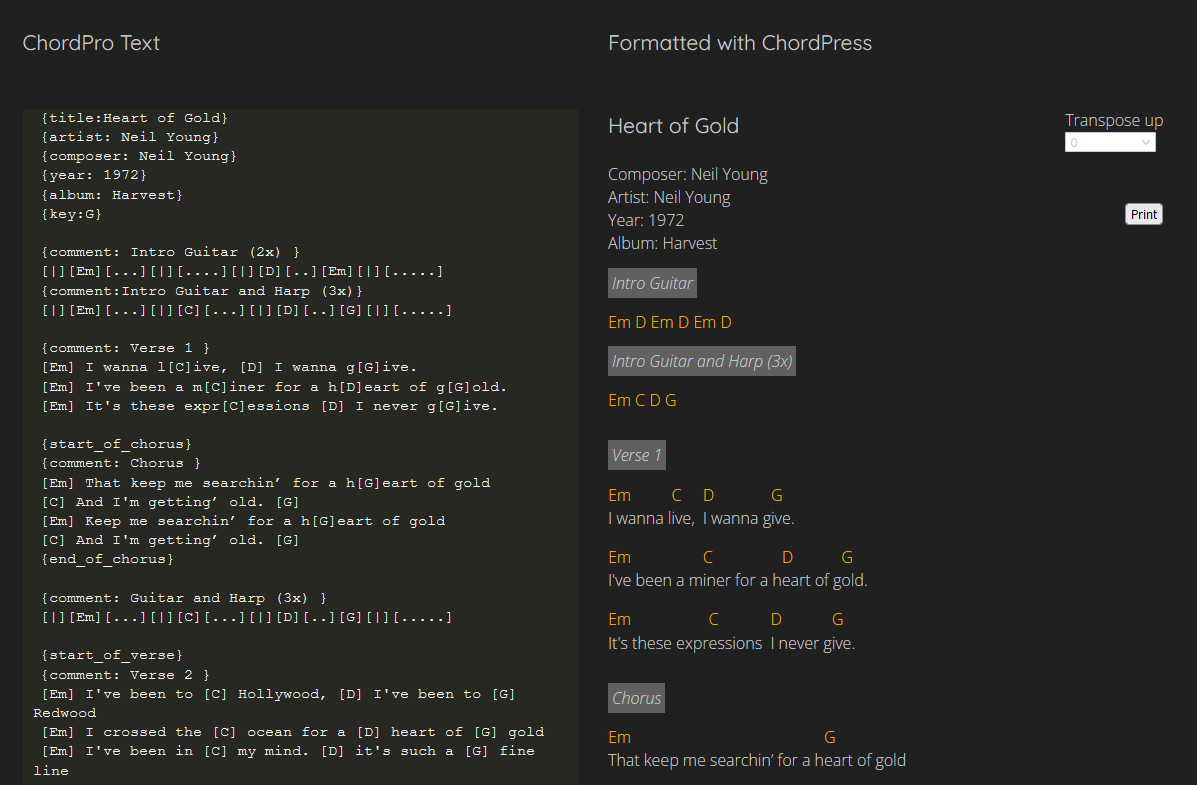Click the Print button
Image resolution: width=1197 pixels, height=785 pixels.
(x=1144, y=214)
